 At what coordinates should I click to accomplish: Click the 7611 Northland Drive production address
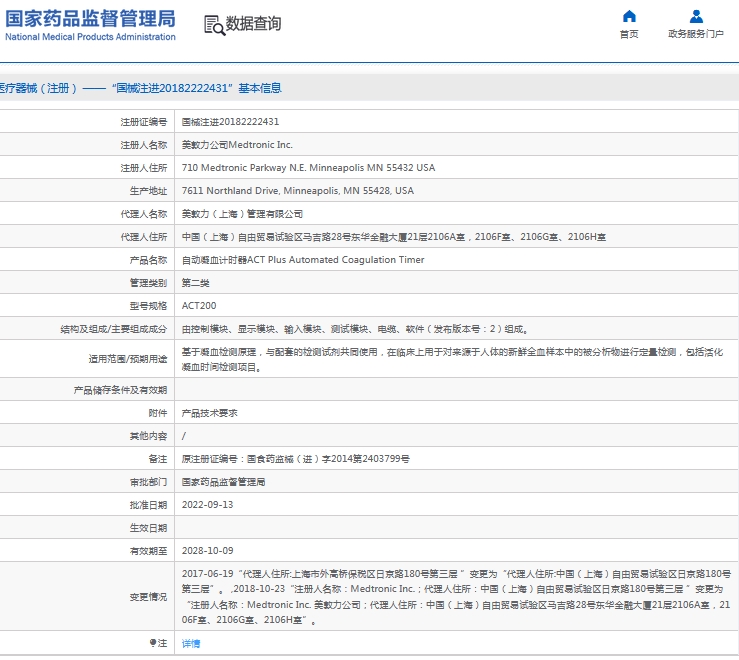[298, 191]
